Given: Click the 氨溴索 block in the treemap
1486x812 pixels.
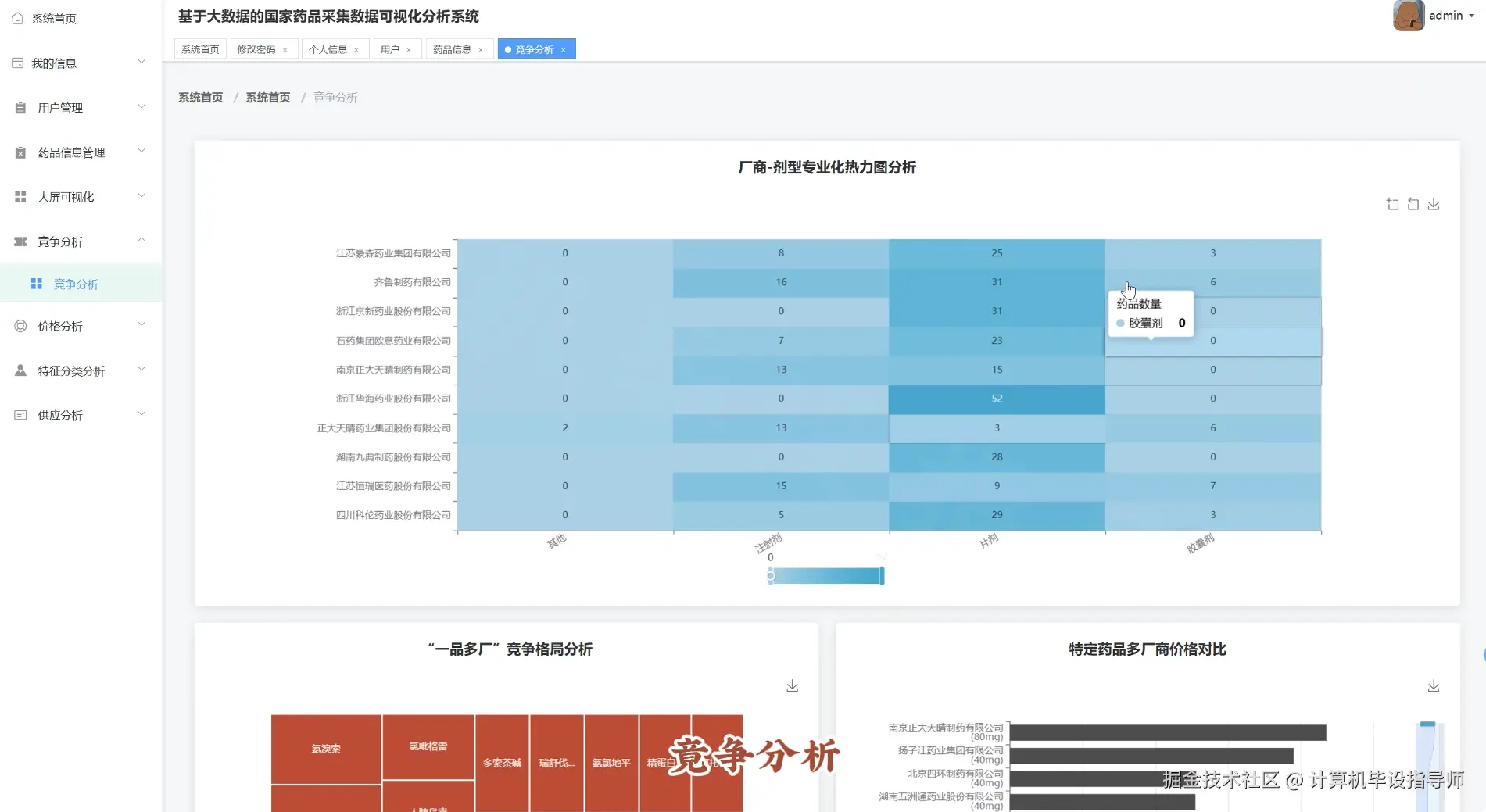Looking at the screenshot, I should [326, 748].
